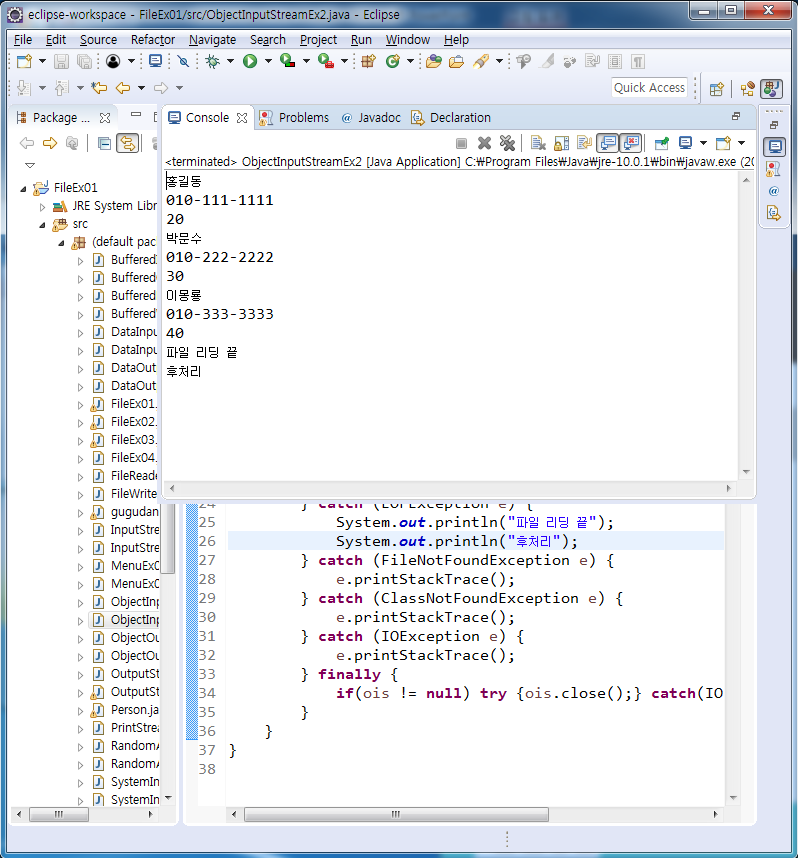The image size is (798, 858).
Task: Click the Back navigation arrow
Action: pyautogui.click(x=123, y=88)
